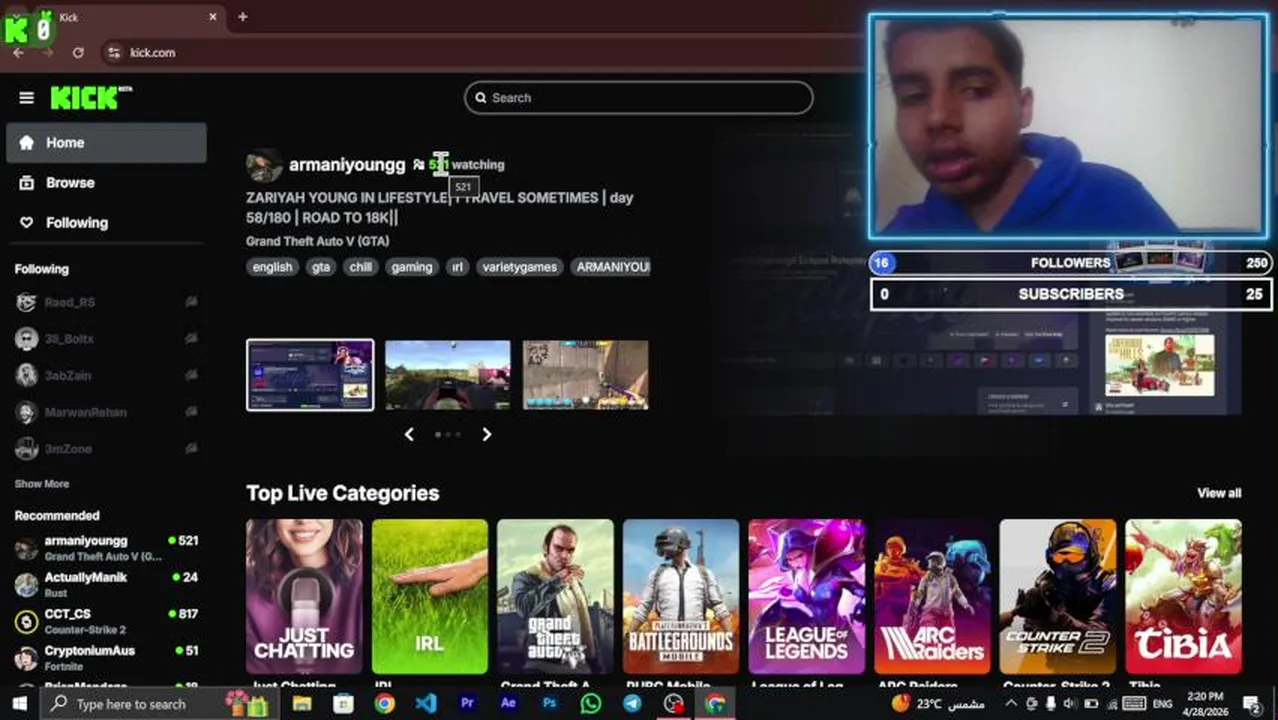
Task: Reload the page in browser
Action: (x=78, y=52)
